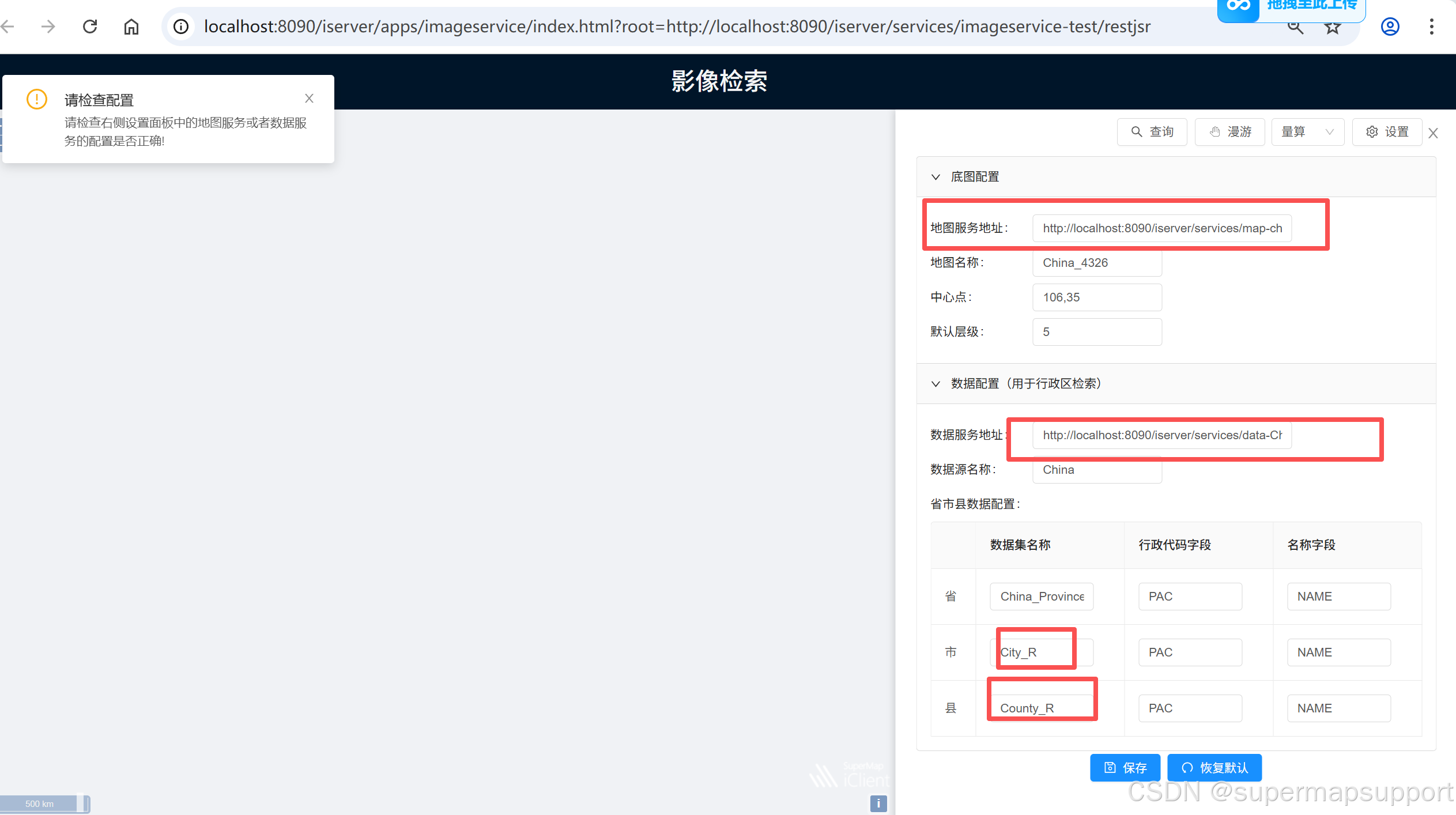This screenshot has width=1456, height=815.
Task: Select the 查询 query tool
Action: 1152,131
